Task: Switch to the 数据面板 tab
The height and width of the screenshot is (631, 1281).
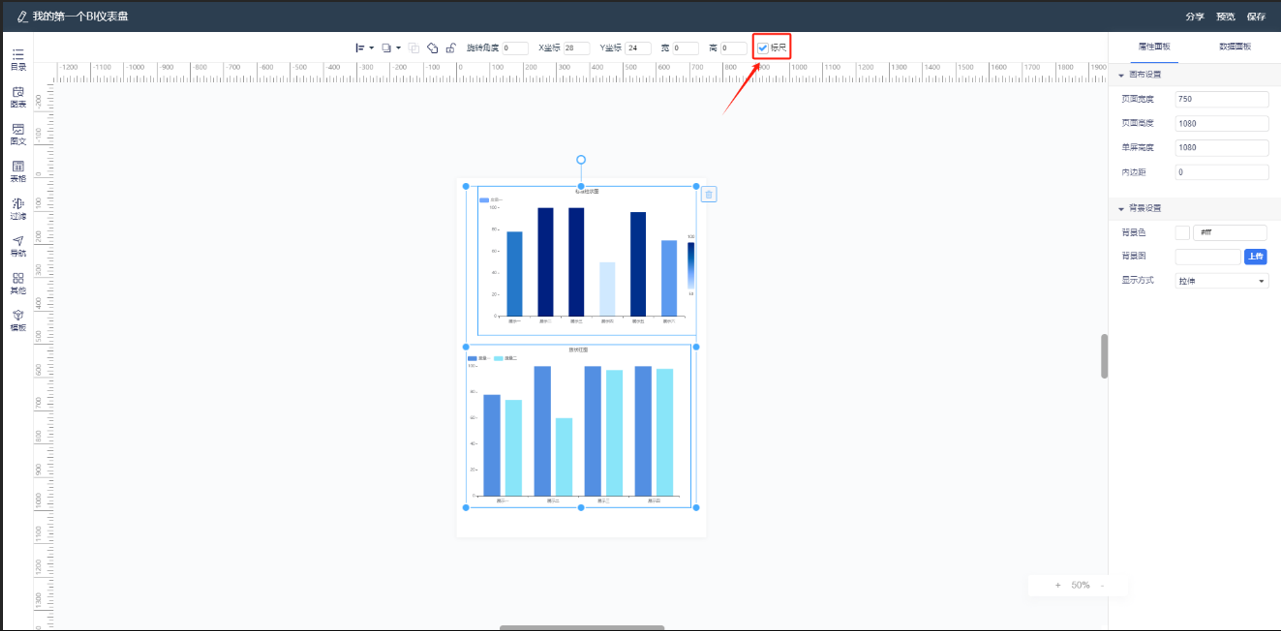Action: pyautogui.click(x=1236, y=47)
